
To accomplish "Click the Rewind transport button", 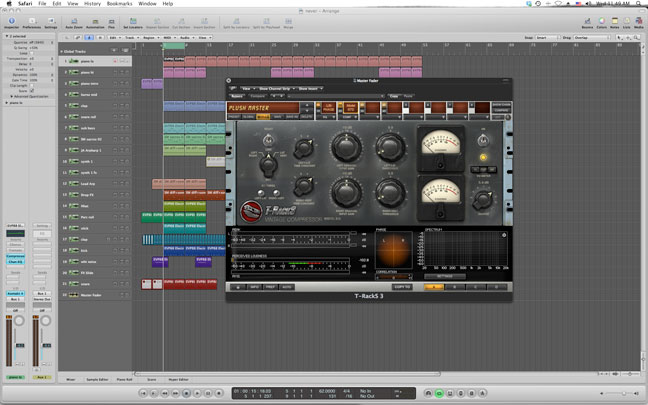I will click(164, 393).
